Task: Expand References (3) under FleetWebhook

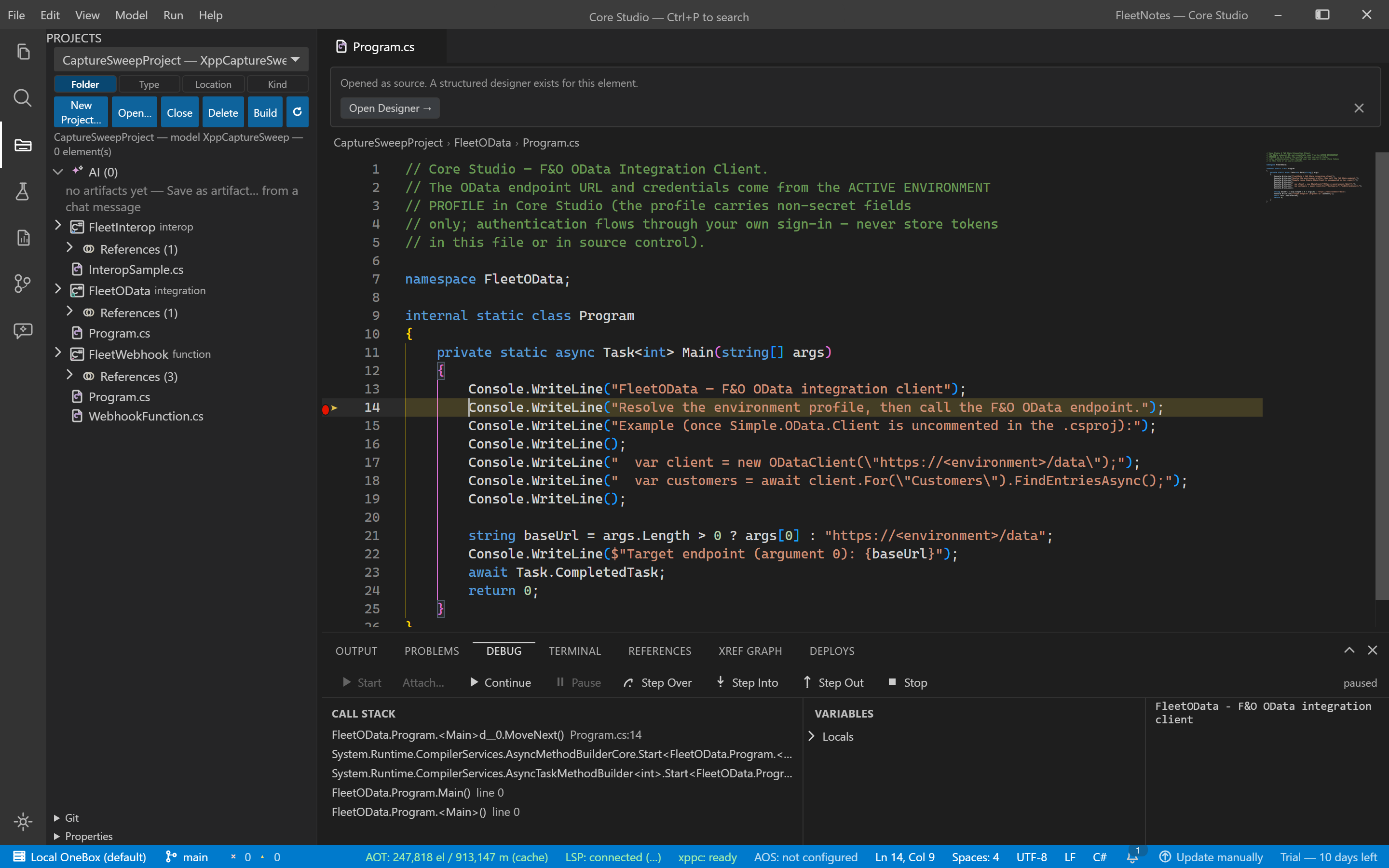Action: tap(69, 375)
